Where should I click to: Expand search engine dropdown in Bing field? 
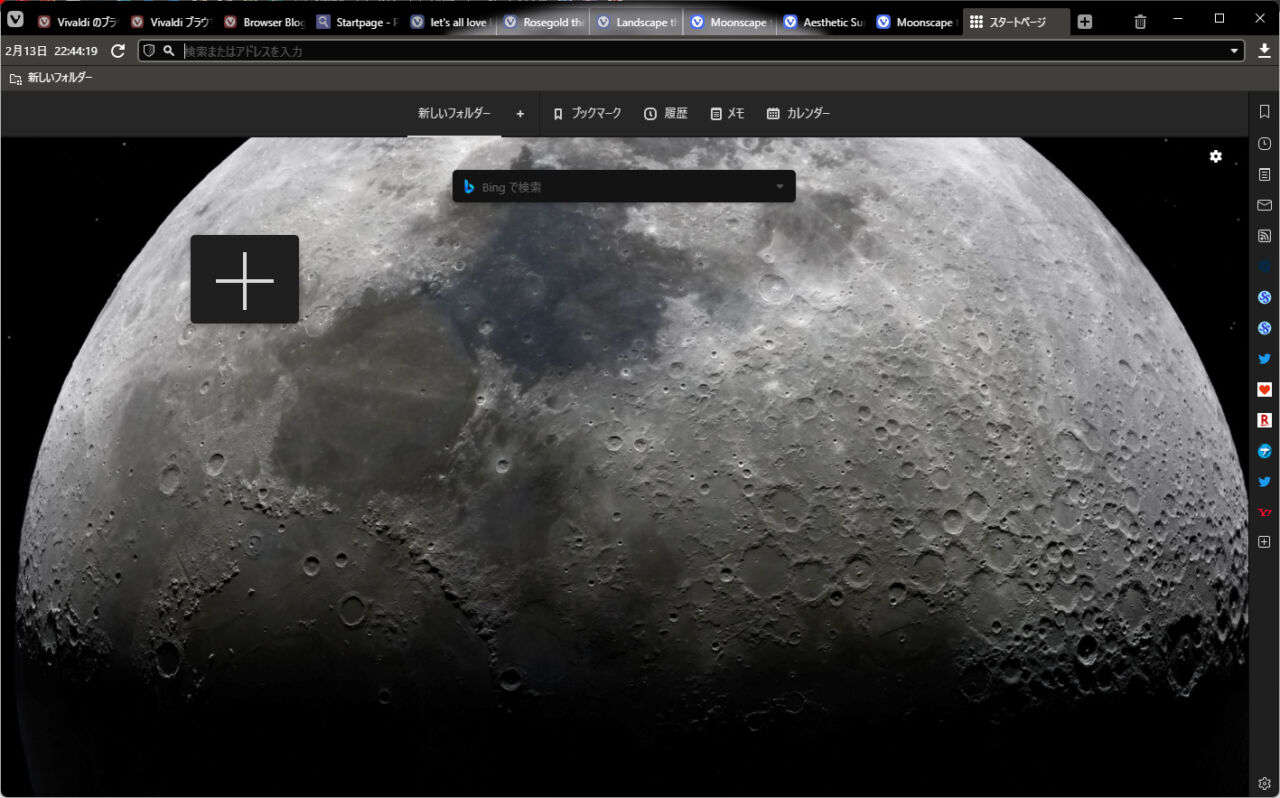tap(780, 187)
